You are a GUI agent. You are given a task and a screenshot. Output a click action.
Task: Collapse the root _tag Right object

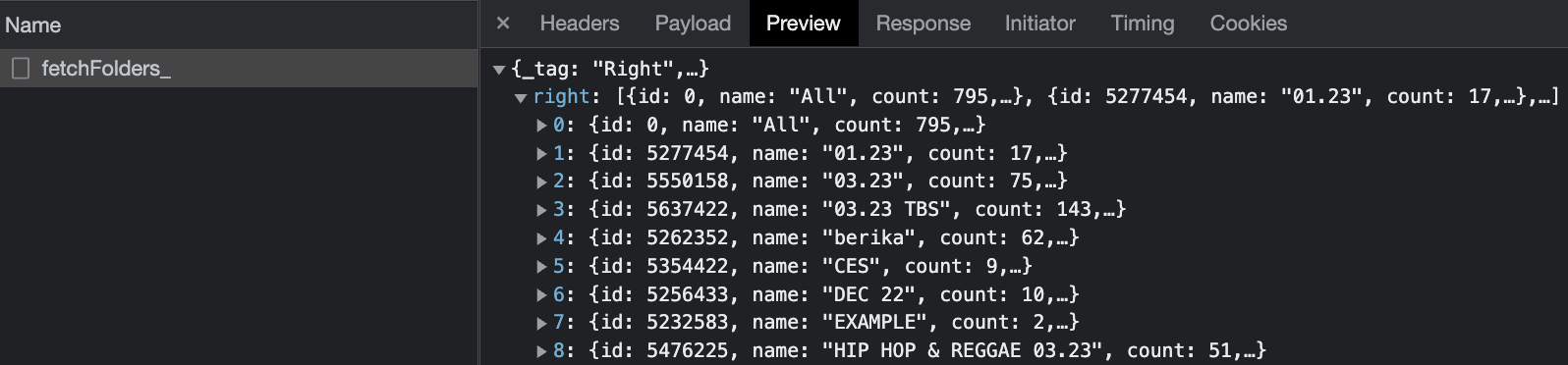point(498,70)
